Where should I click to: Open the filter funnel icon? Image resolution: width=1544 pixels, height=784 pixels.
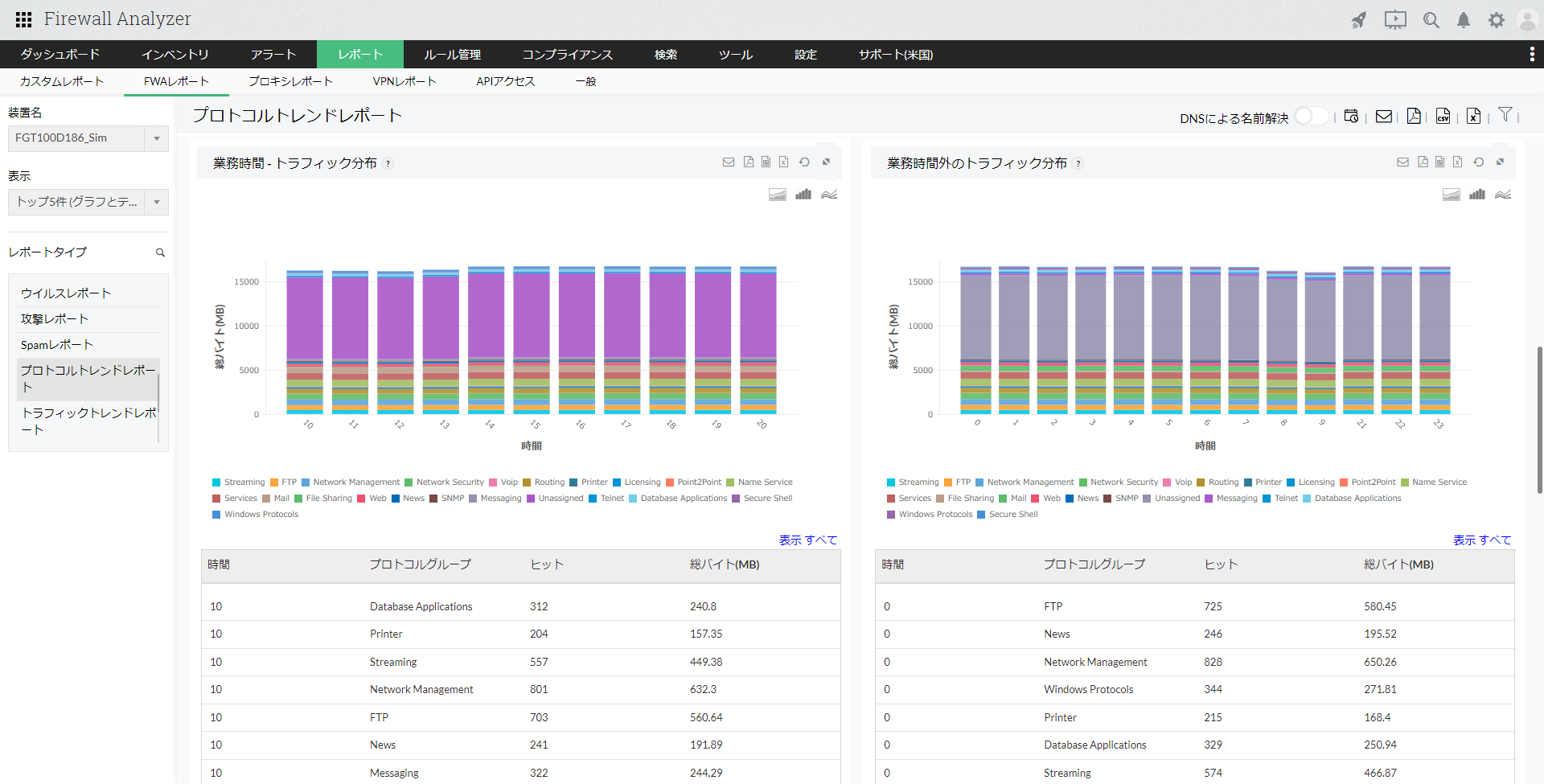1505,115
